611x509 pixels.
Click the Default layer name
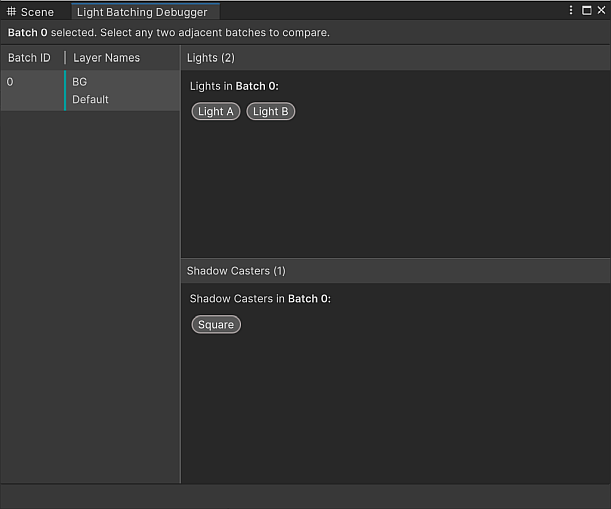point(91,100)
